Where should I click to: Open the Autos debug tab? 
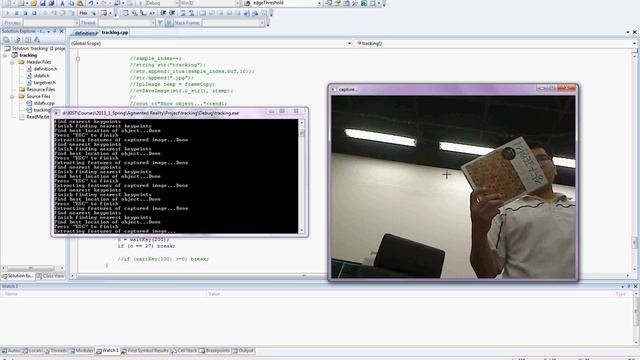[x=11, y=351]
